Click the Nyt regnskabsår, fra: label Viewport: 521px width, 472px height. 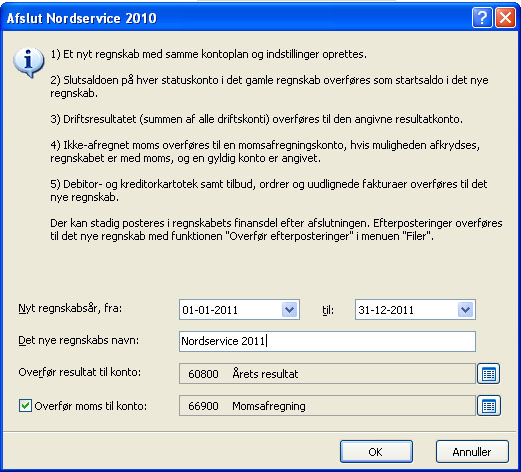[70, 308]
